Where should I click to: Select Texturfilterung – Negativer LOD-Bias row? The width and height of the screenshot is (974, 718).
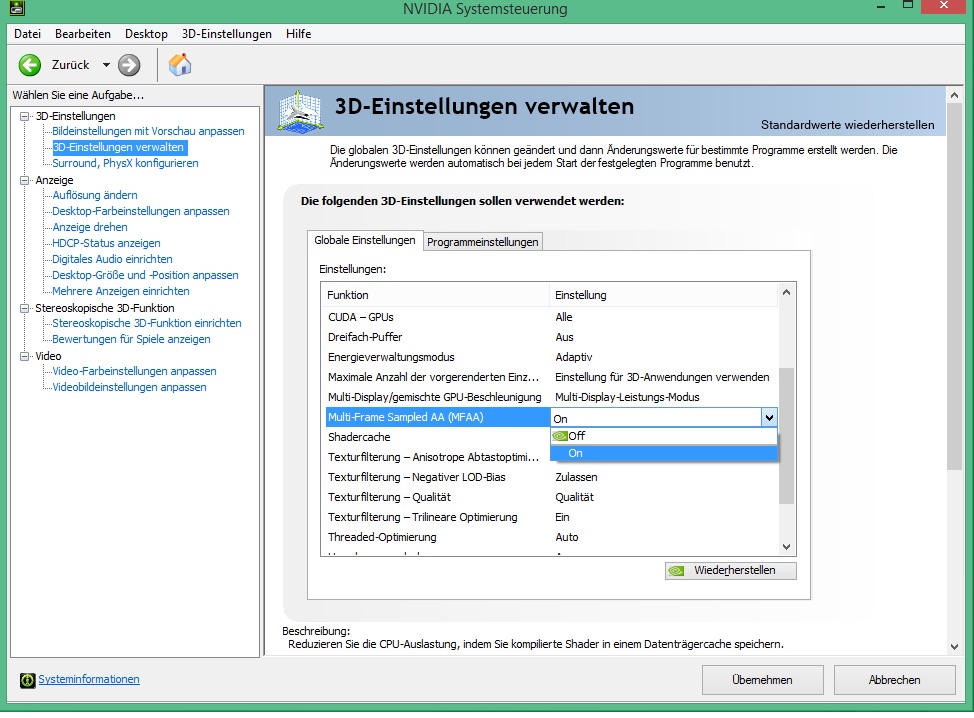552,477
